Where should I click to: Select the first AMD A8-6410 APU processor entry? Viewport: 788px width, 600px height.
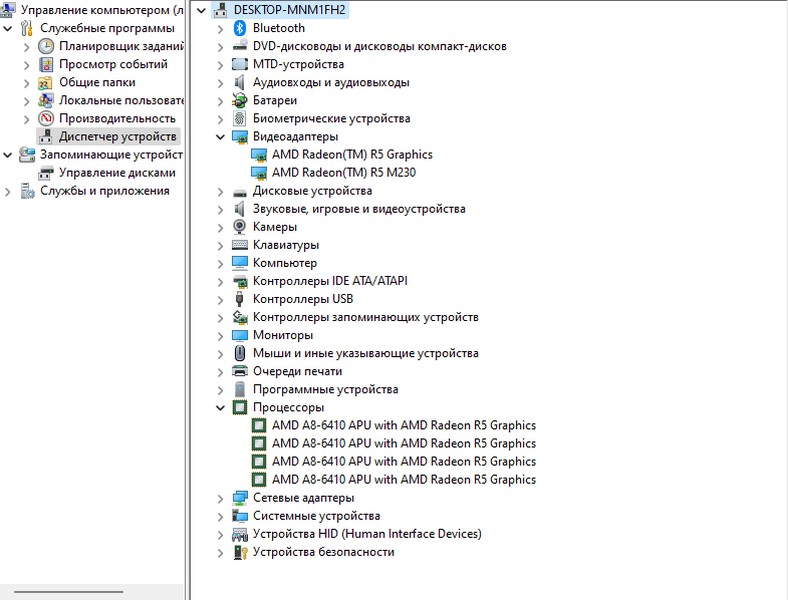pos(403,425)
